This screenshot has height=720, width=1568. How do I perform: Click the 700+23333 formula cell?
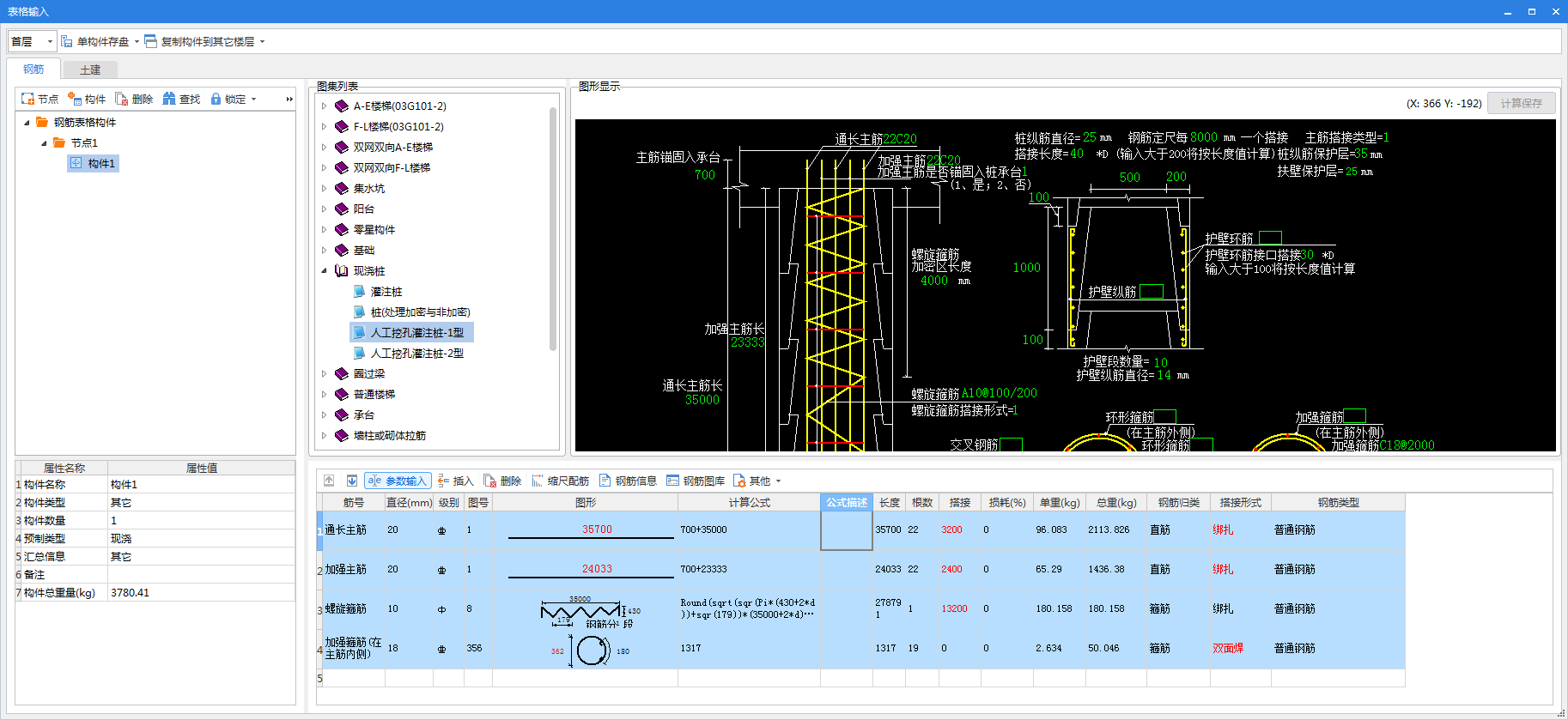(x=749, y=569)
